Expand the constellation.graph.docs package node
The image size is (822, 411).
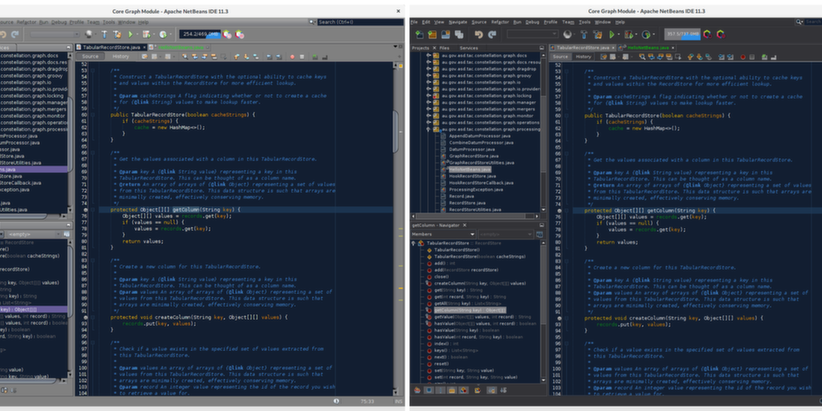[x=429, y=55]
